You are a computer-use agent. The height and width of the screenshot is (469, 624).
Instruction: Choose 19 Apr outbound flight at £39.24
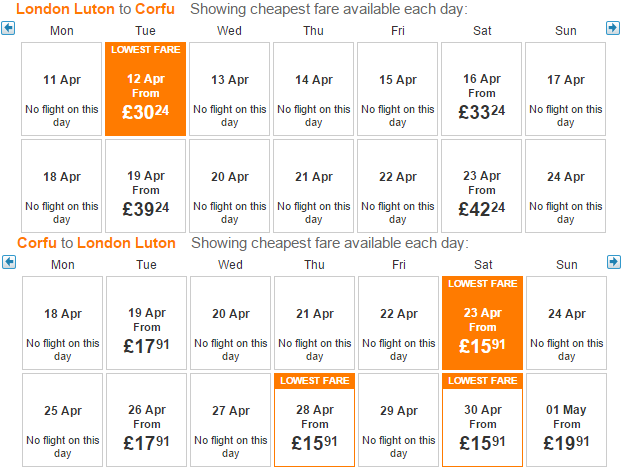point(146,186)
